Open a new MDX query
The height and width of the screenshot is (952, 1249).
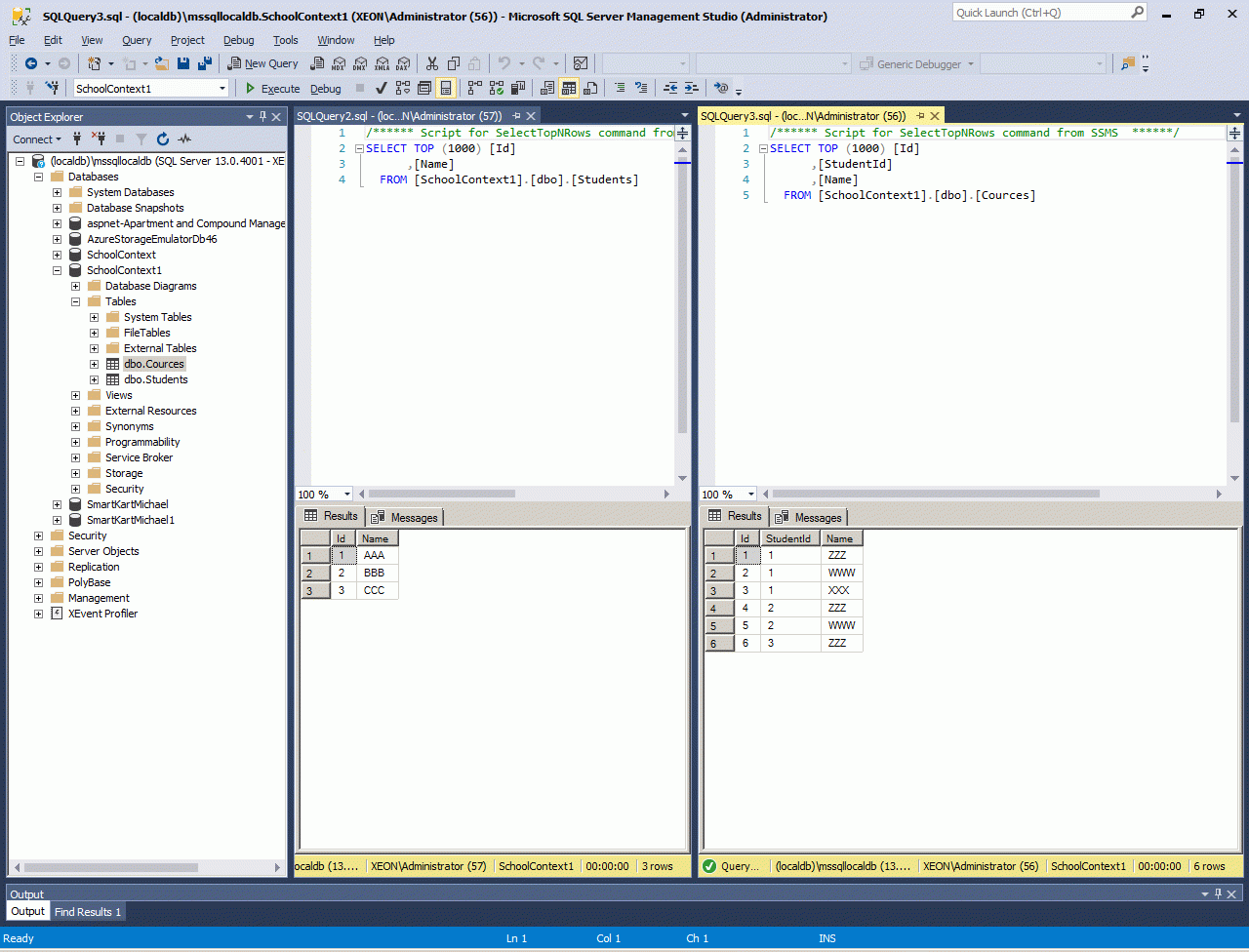[x=339, y=63]
